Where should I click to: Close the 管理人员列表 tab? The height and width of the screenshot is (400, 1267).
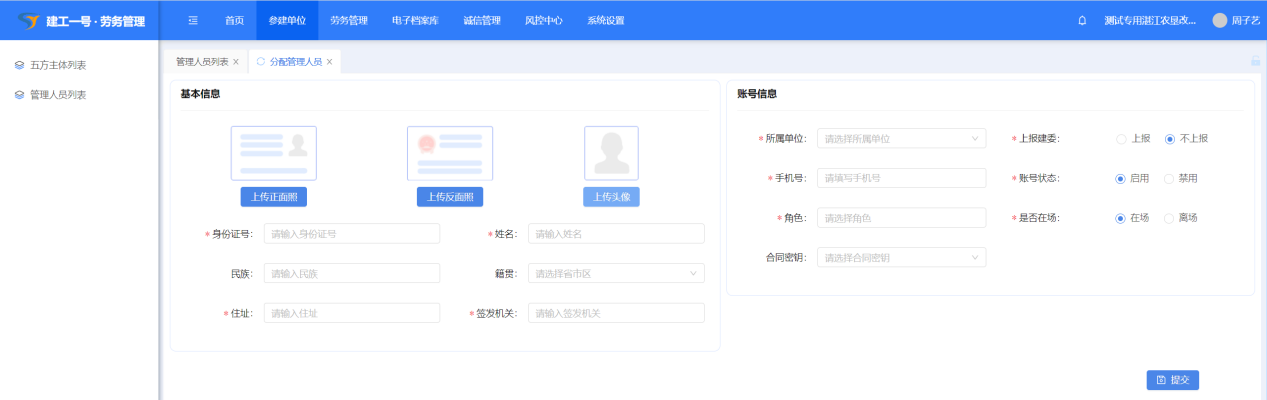pos(236,62)
